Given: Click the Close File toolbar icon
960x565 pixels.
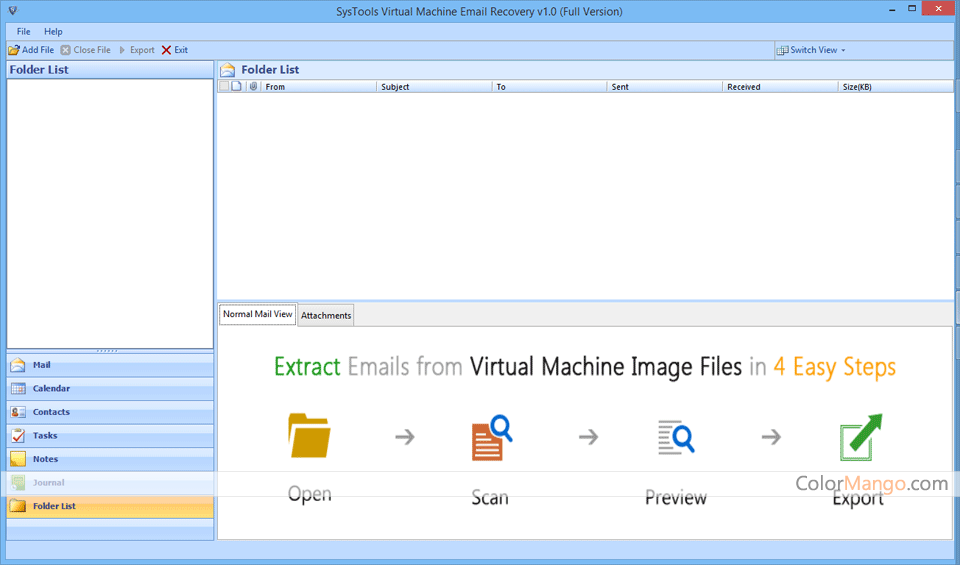Looking at the screenshot, I should coord(66,50).
